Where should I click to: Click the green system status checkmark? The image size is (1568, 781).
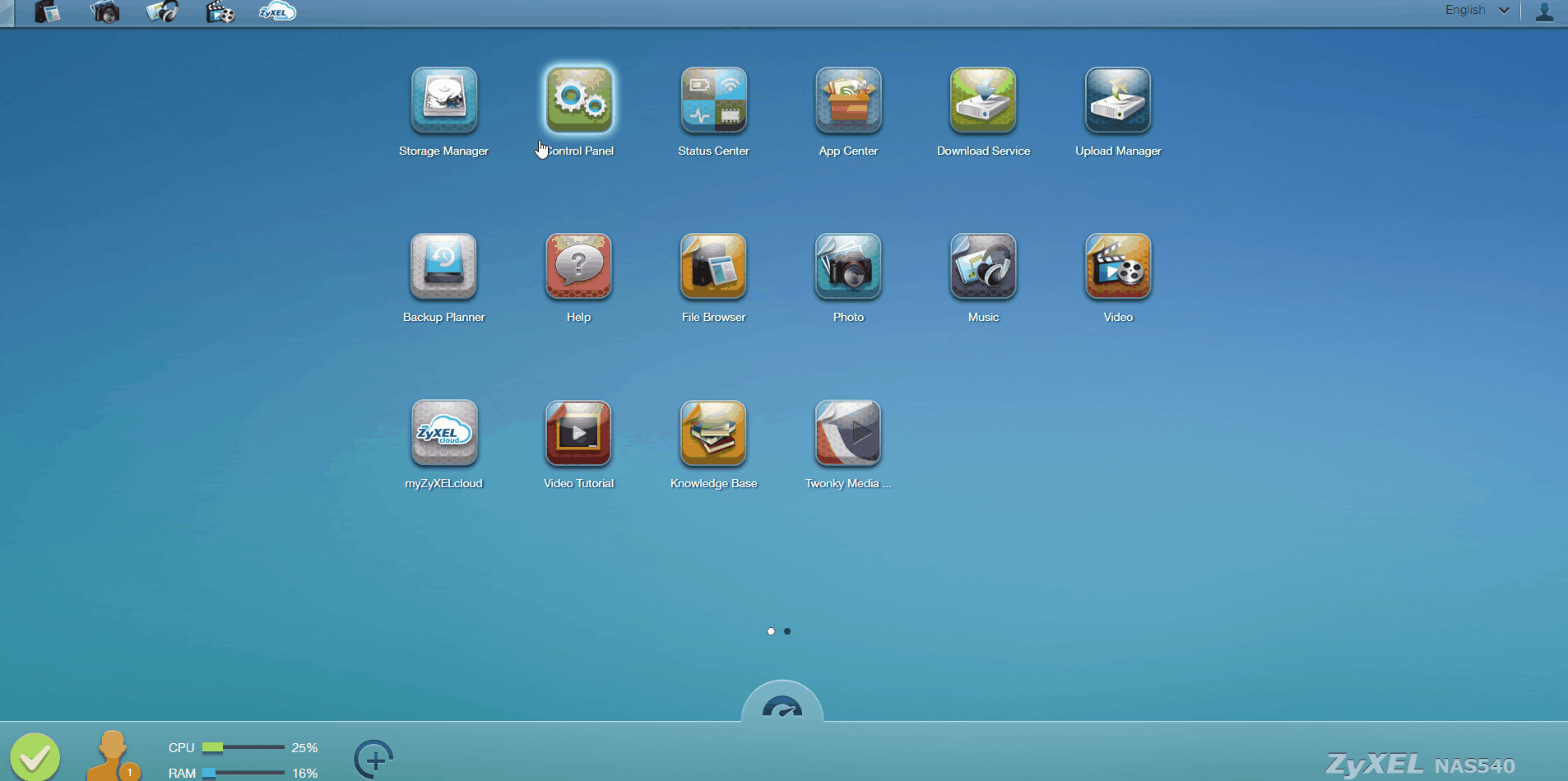click(x=35, y=756)
